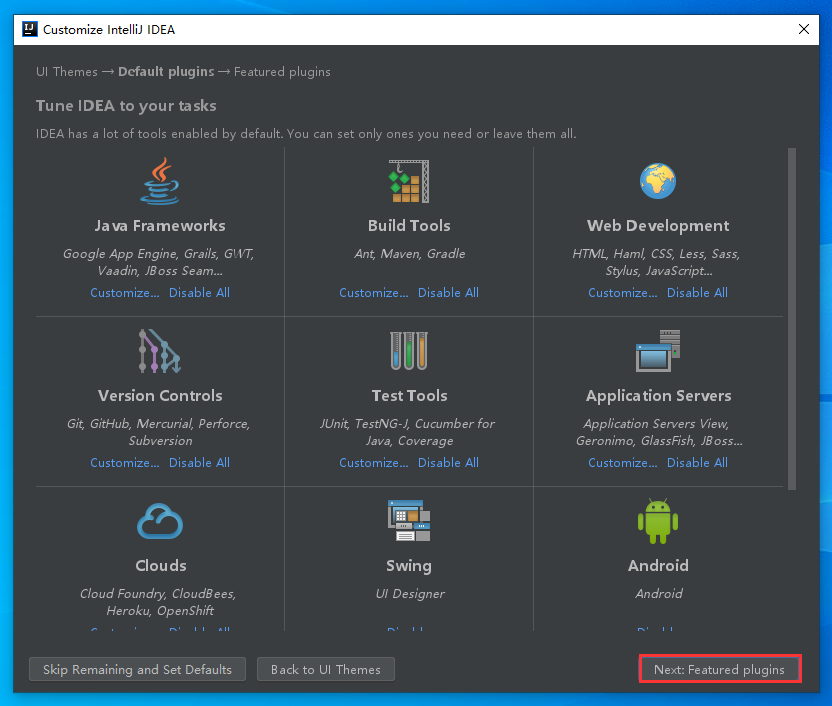Screen dimensions: 832x706
Task: Click 'Google App Engine, Grails' description
Action: pos(159,262)
